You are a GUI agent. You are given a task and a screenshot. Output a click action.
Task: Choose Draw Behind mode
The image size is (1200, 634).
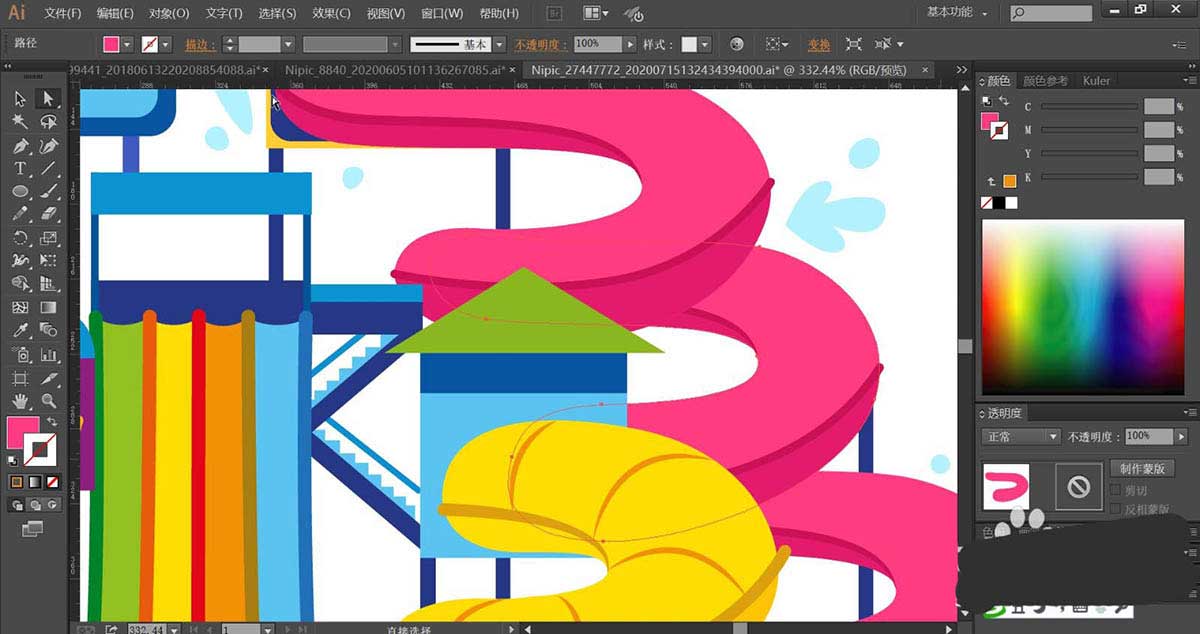coord(33,505)
